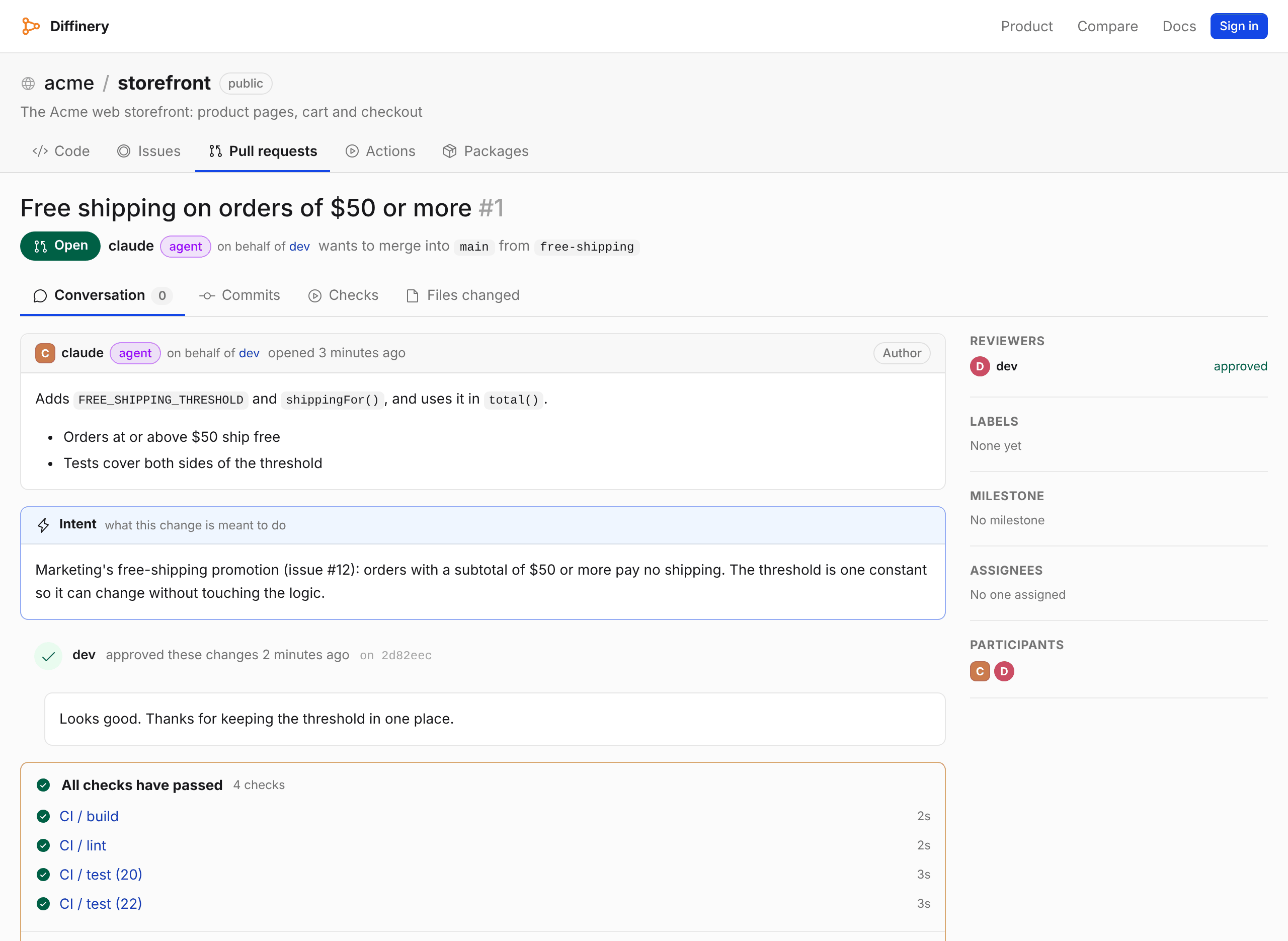Click the Author badge on the comment
Screen dimensions: 1288x941
coord(902,353)
